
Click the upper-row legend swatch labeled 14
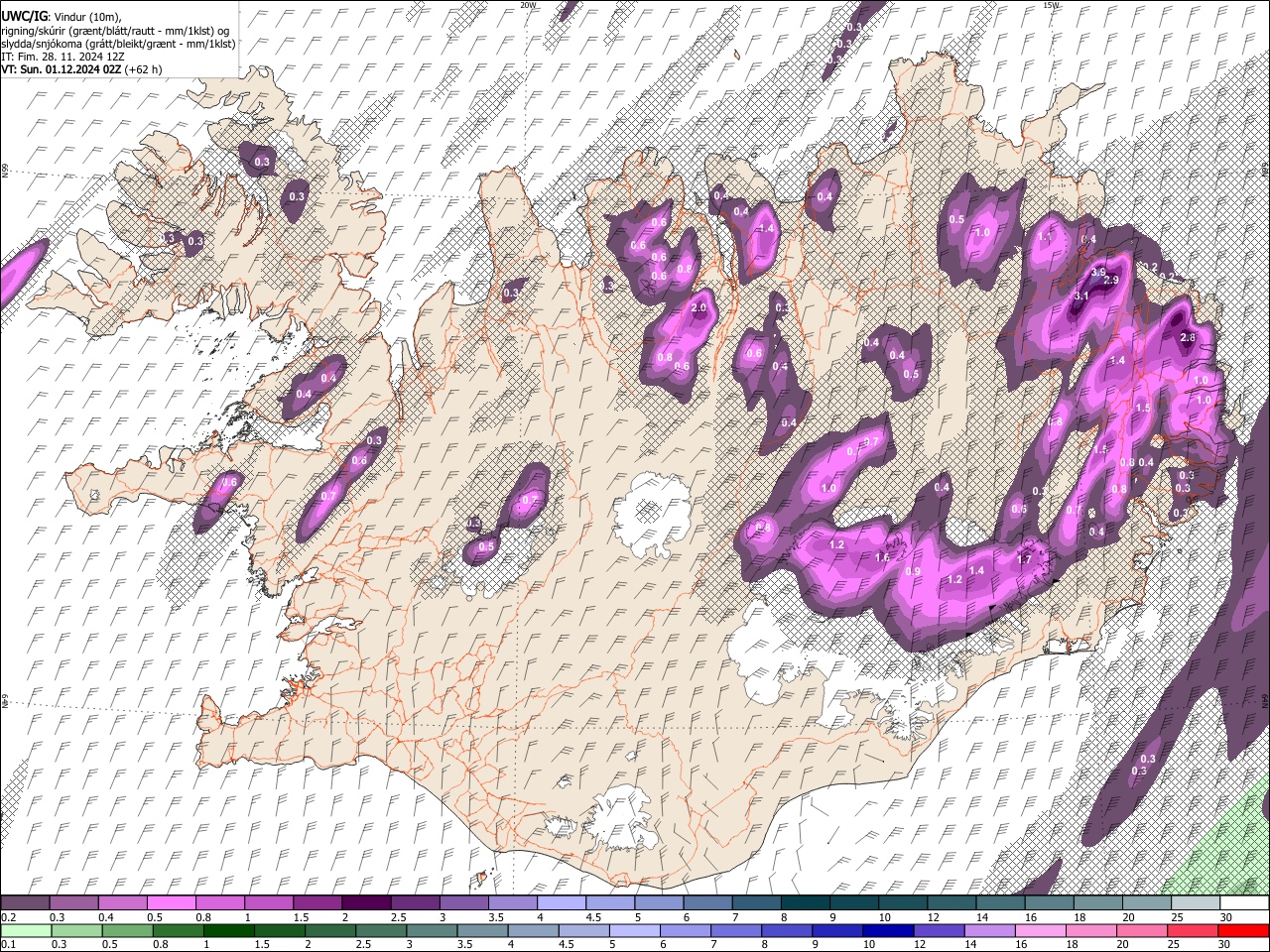[1000, 903]
